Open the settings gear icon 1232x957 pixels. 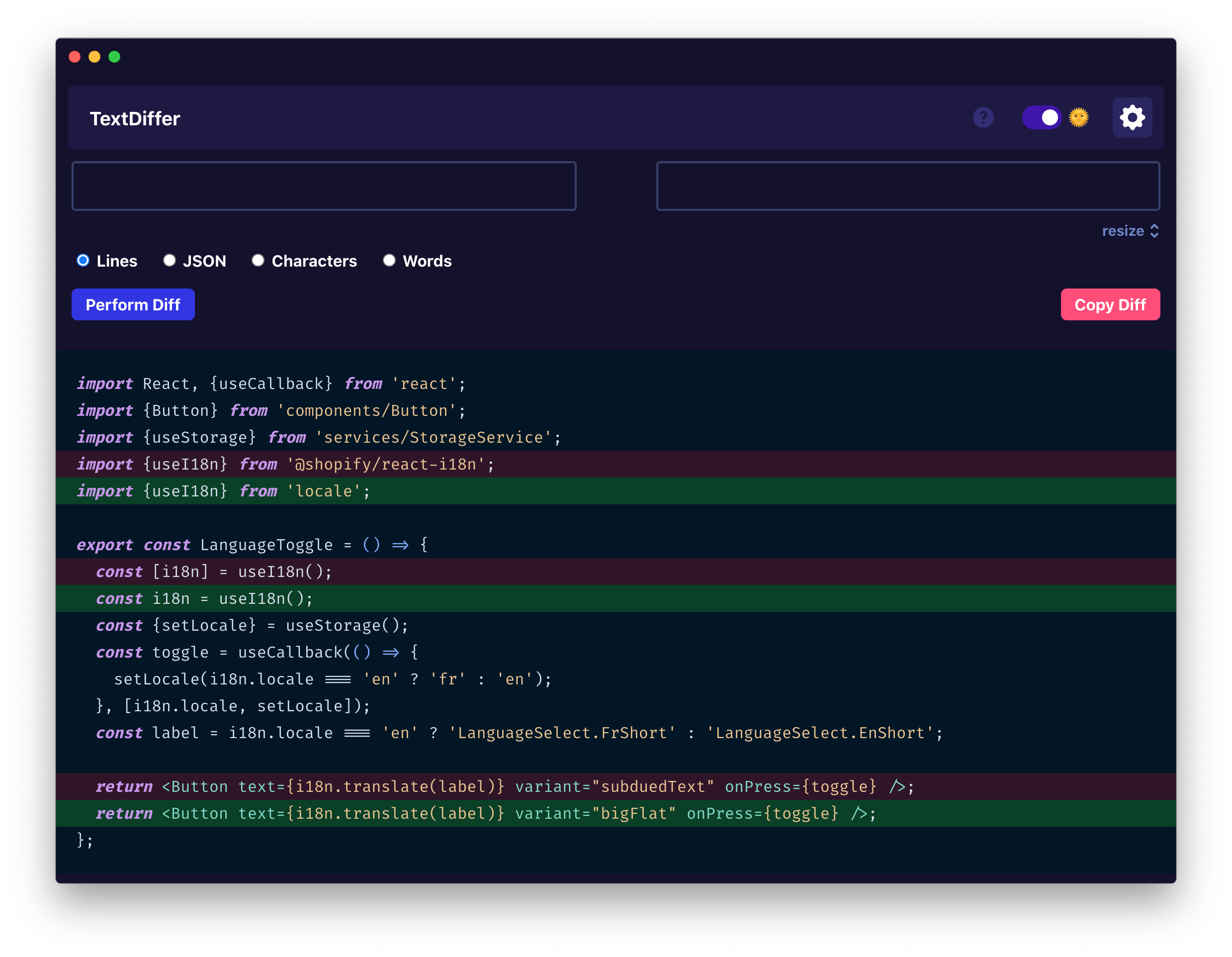coord(1132,117)
